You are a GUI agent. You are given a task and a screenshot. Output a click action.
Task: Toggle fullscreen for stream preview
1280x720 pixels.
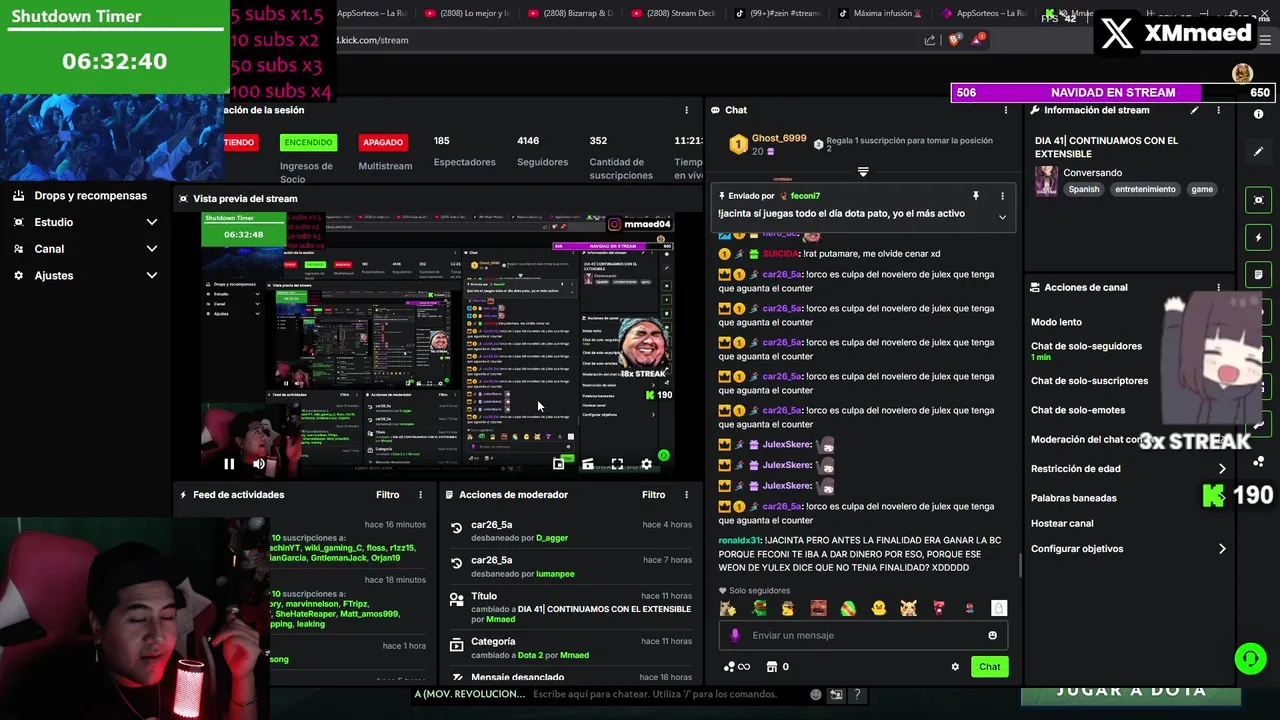click(x=617, y=464)
